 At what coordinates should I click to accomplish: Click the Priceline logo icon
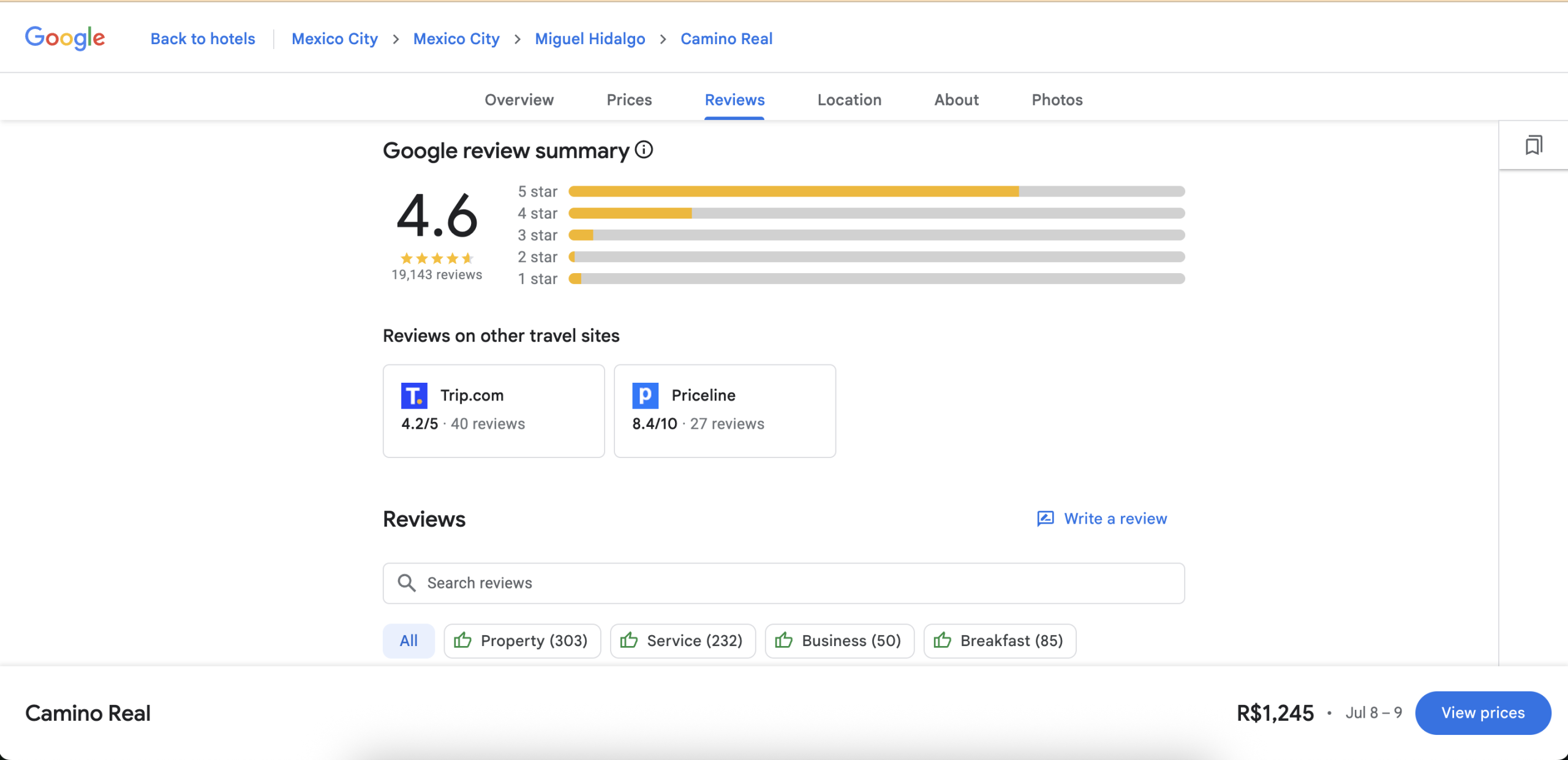click(646, 396)
